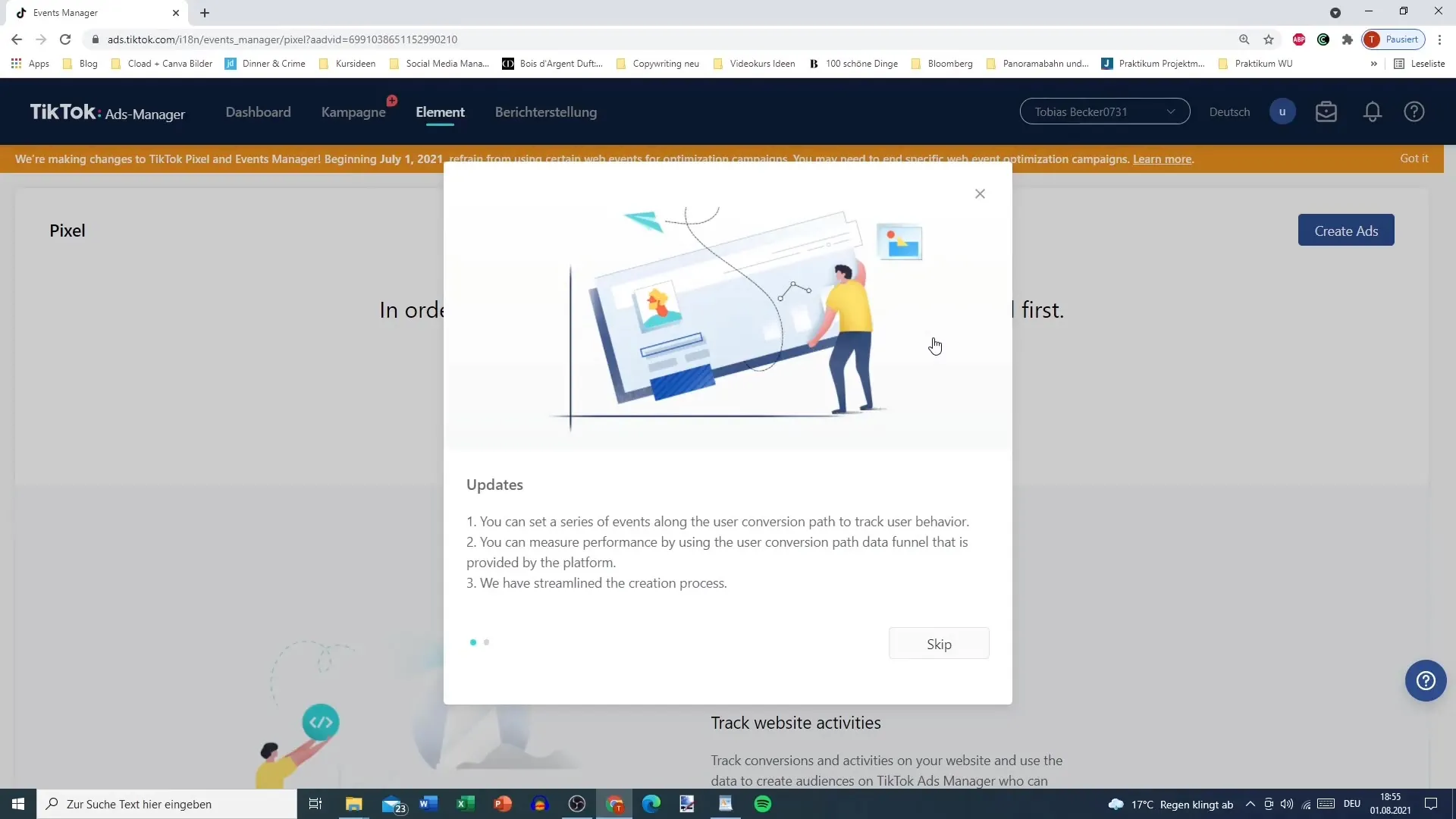
Task: Open the browser zoom magnifier icon
Action: [x=1244, y=39]
